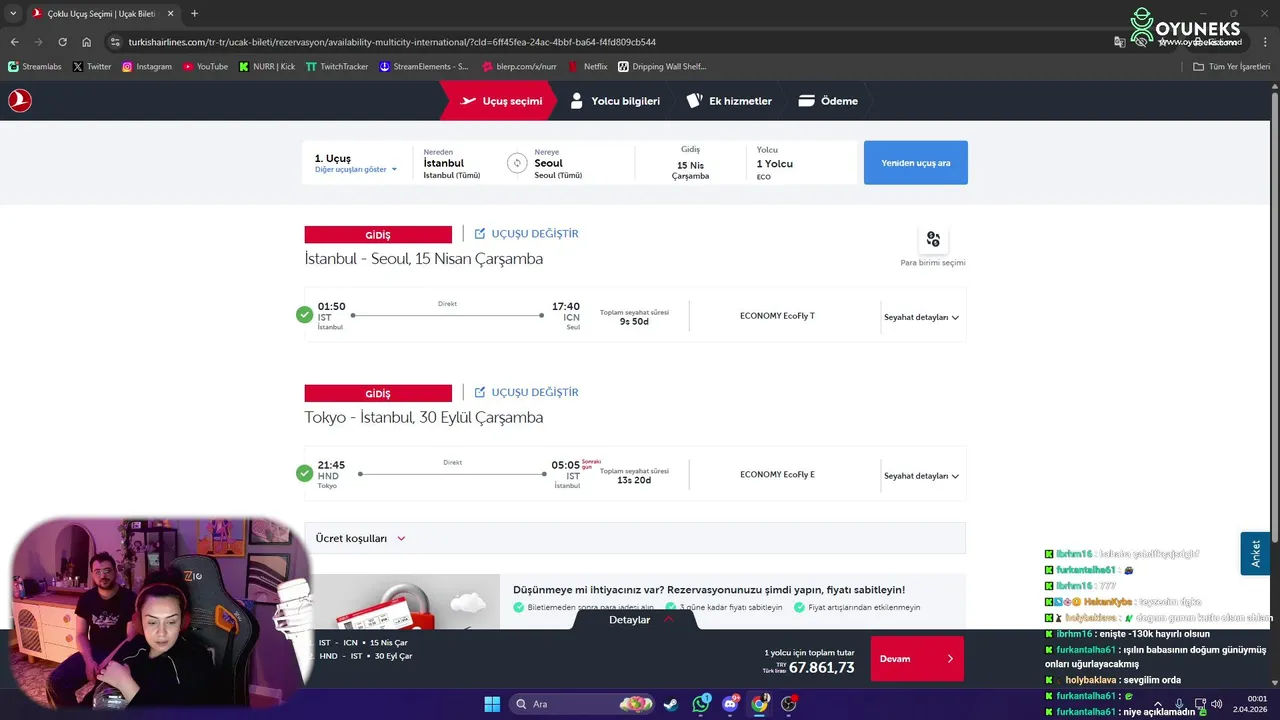Click UÇUŞU DEĞİŞTİR for the Istanbul–Seoul flight

tap(526, 234)
